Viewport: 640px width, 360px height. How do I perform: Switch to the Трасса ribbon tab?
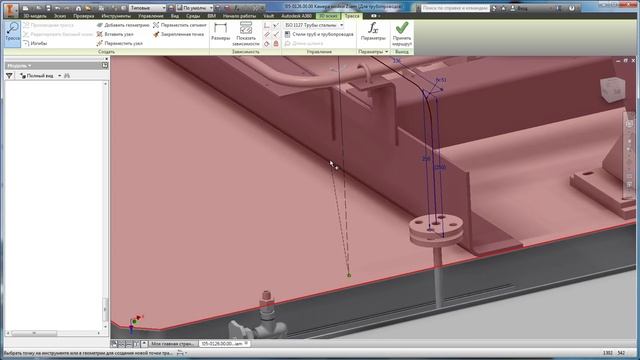(352, 16)
